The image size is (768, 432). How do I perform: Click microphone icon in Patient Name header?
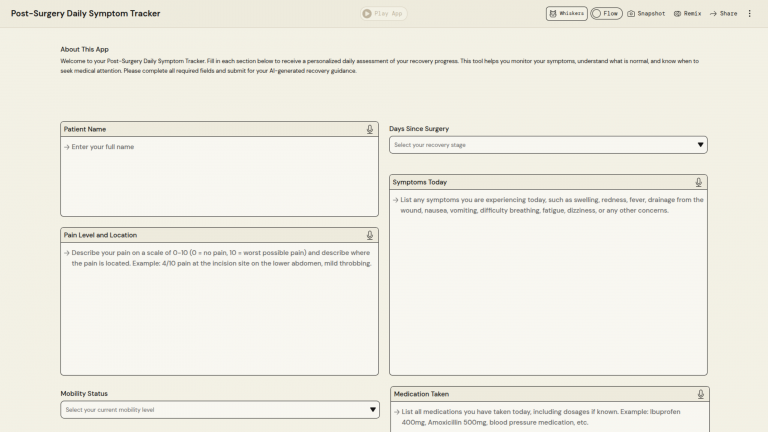pyautogui.click(x=370, y=129)
